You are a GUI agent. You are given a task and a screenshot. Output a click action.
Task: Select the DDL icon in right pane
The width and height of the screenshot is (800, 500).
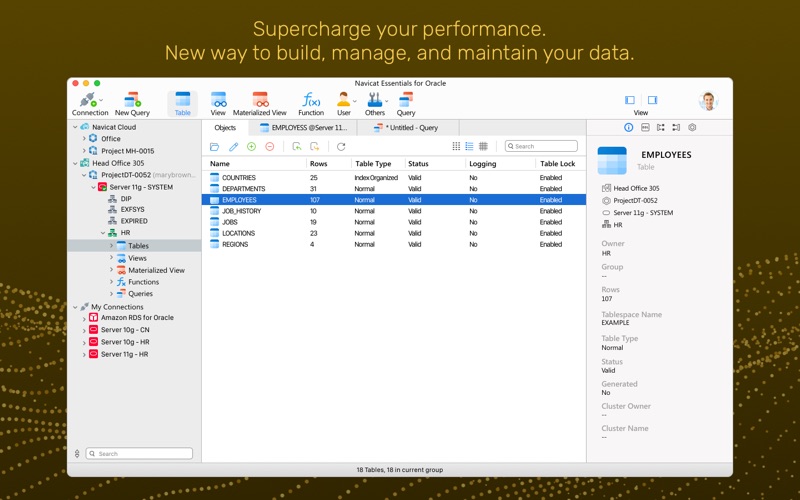click(x=645, y=128)
